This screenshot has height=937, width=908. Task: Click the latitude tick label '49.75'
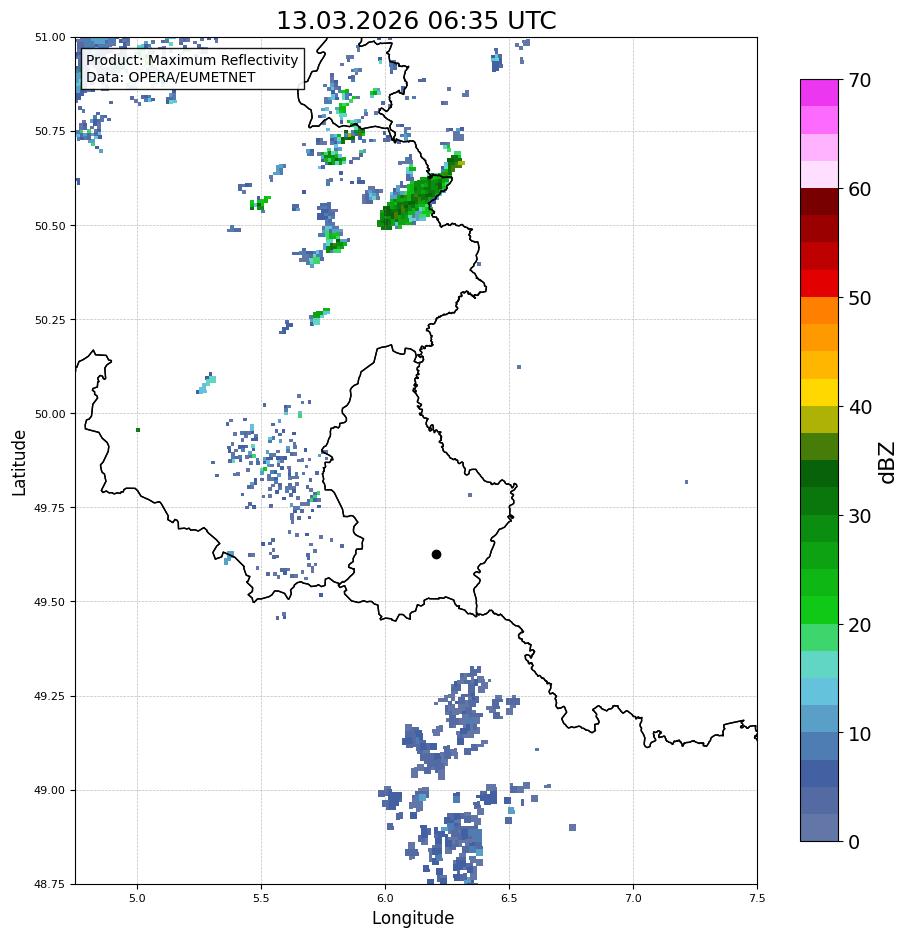tap(50, 507)
